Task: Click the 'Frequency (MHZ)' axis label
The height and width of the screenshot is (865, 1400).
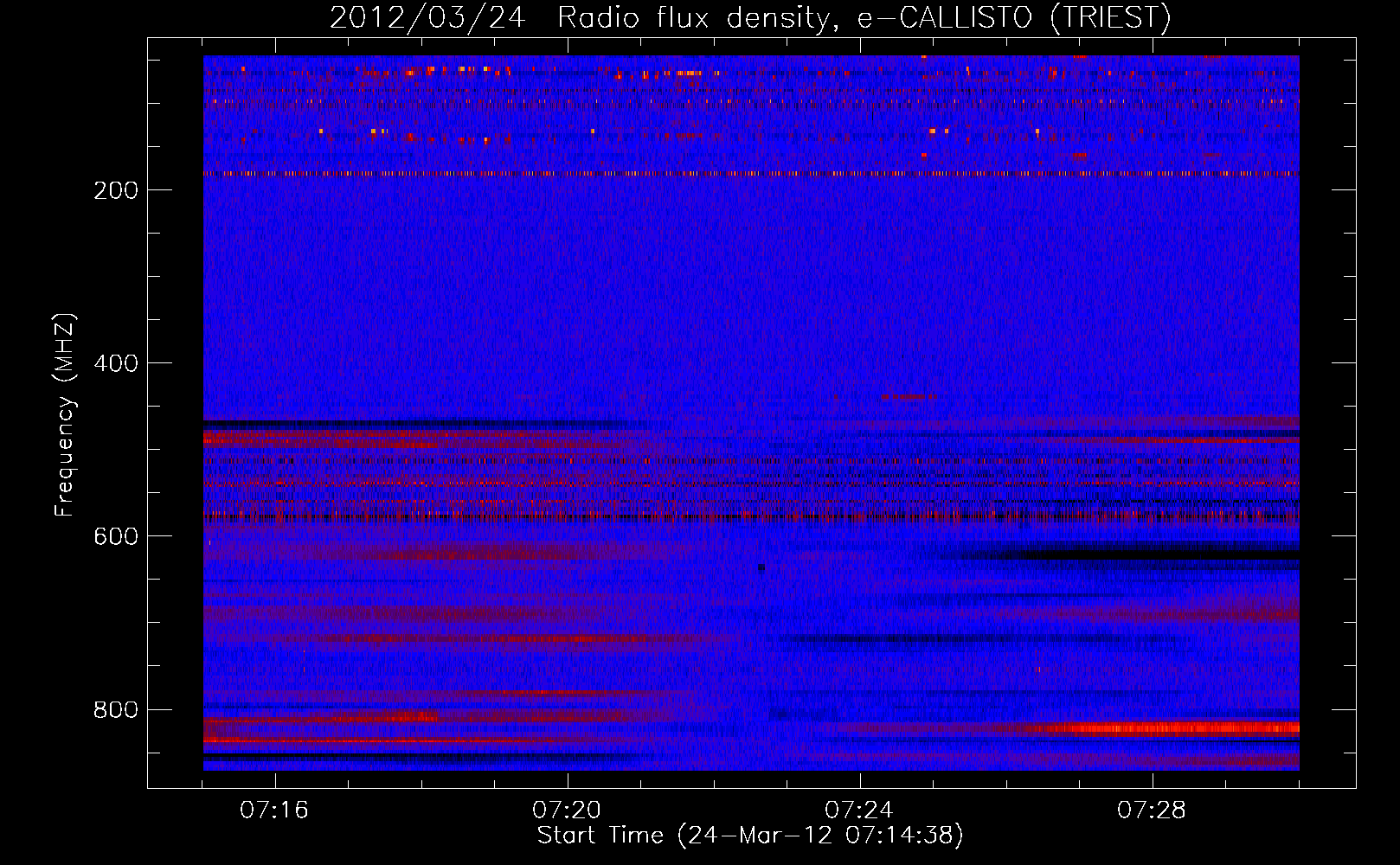Action: click(65, 415)
